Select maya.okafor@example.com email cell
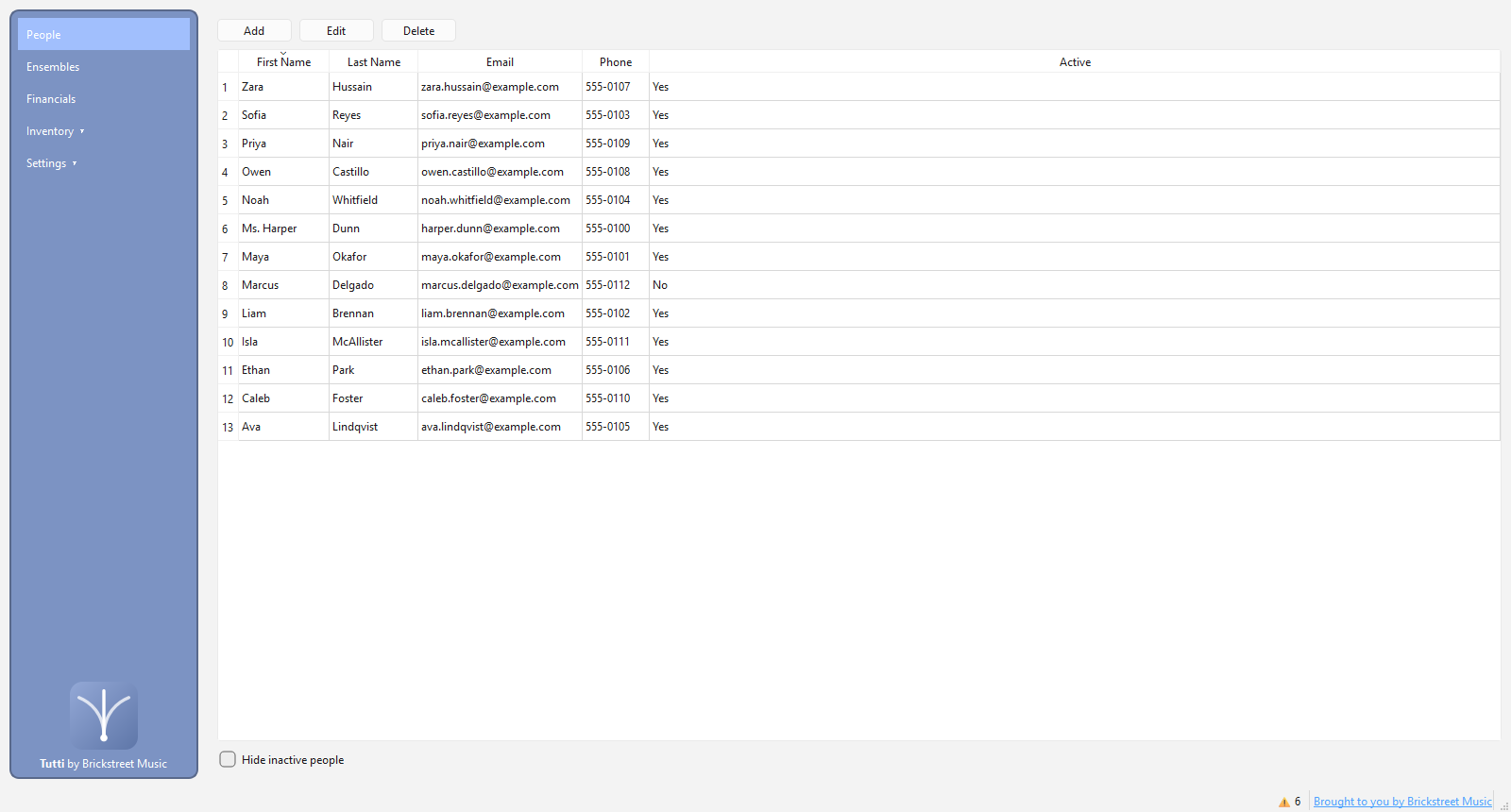This screenshot has height=812, width=1511. point(500,257)
